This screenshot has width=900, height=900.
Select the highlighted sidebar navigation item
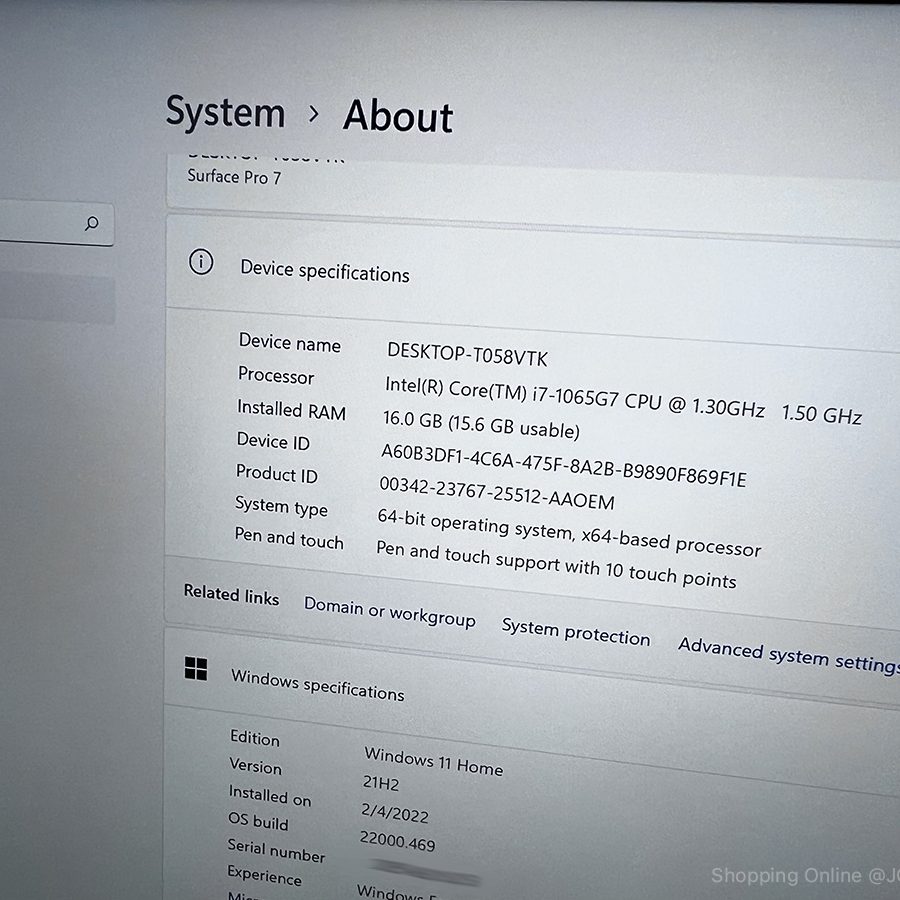[x=57, y=297]
